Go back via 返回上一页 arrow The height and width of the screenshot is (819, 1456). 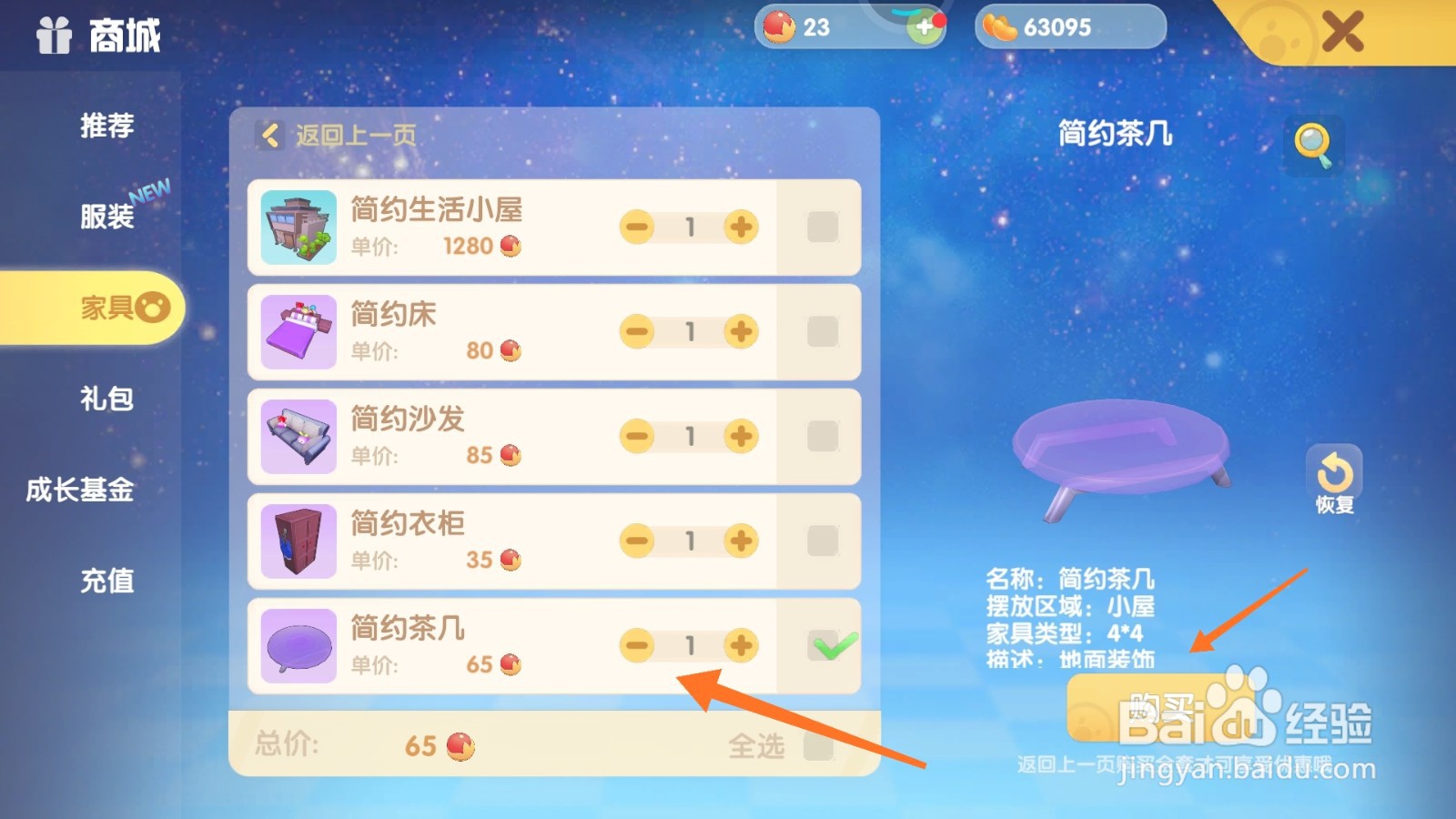click(x=269, y=136)
